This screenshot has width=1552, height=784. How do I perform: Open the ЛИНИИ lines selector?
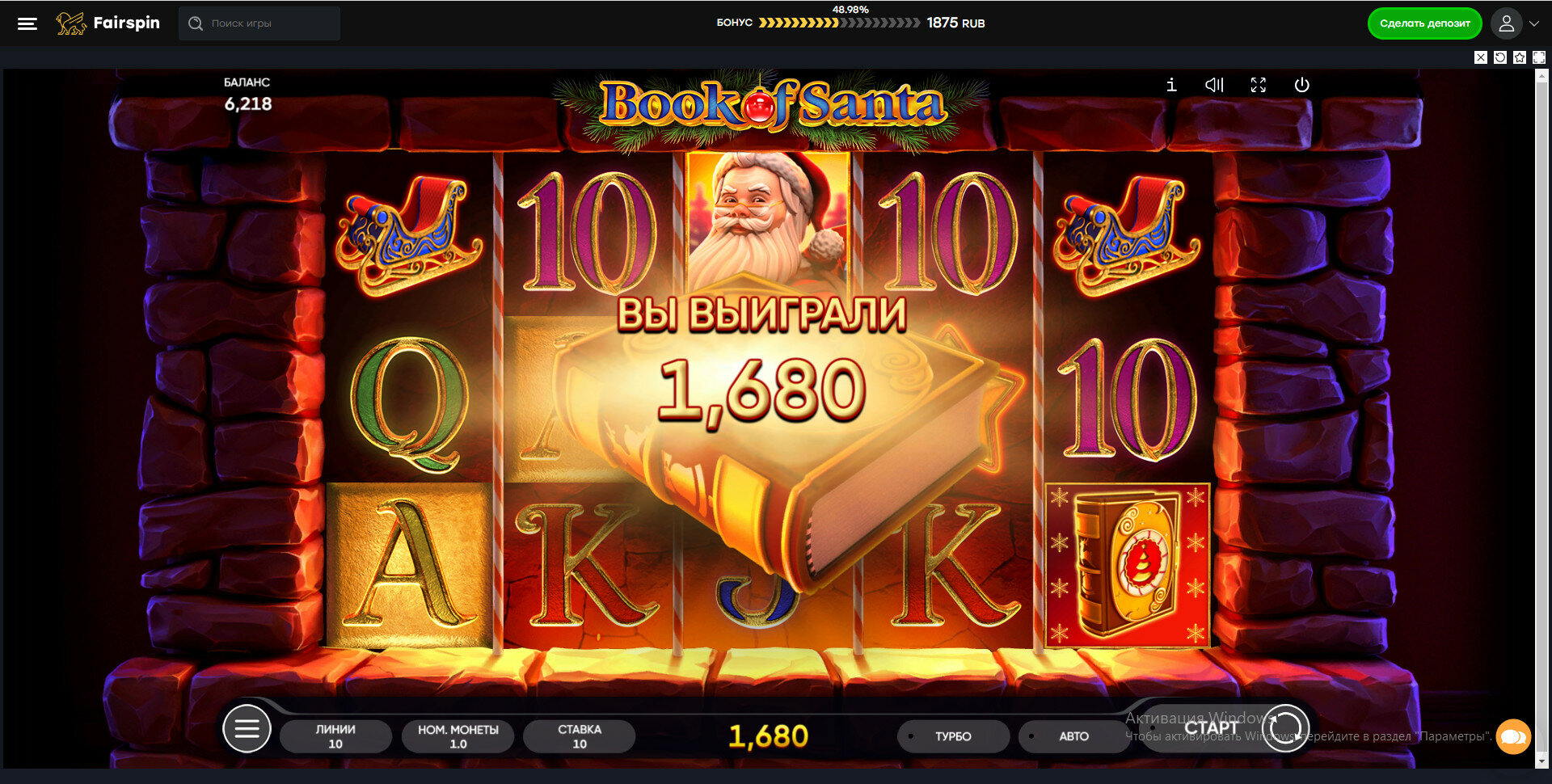pyautogui.click(x=335, y=736)
